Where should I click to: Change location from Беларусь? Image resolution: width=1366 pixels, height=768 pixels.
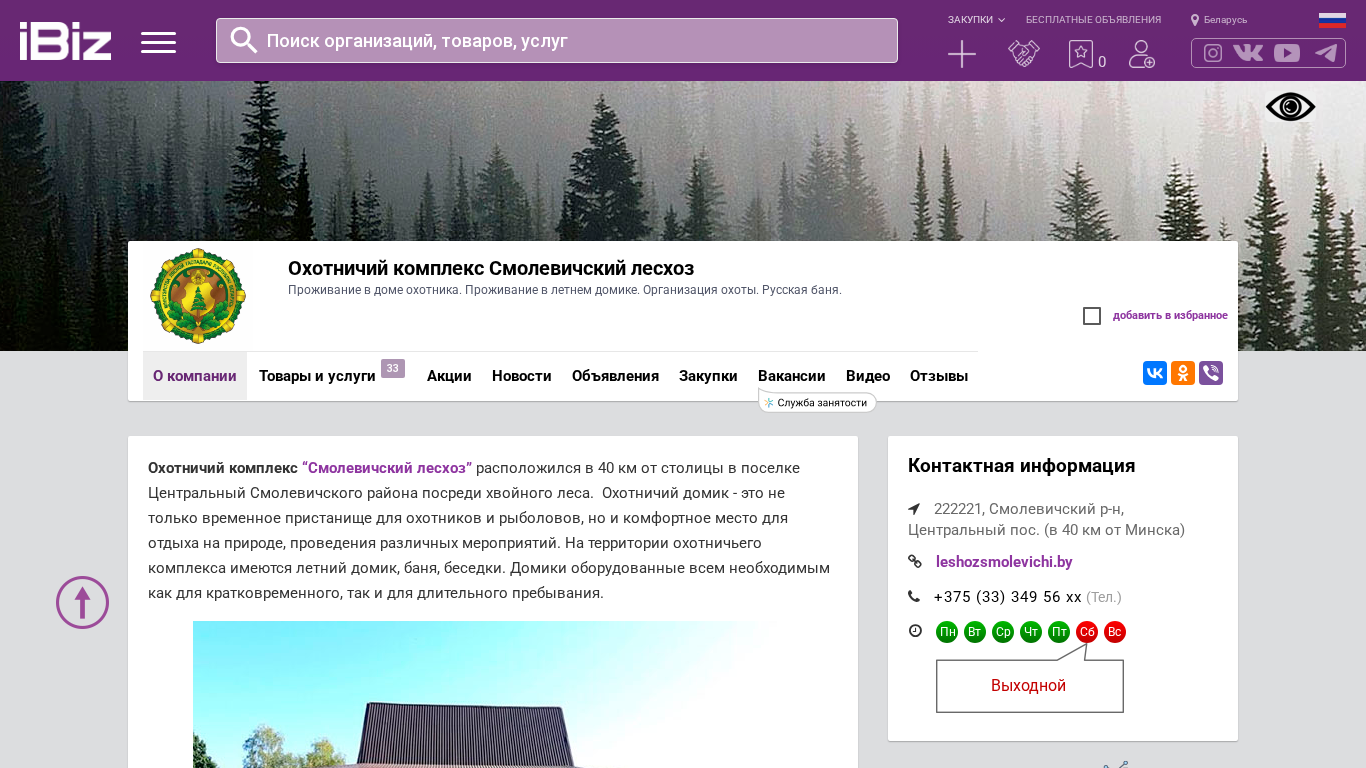tap(1219, 20)
